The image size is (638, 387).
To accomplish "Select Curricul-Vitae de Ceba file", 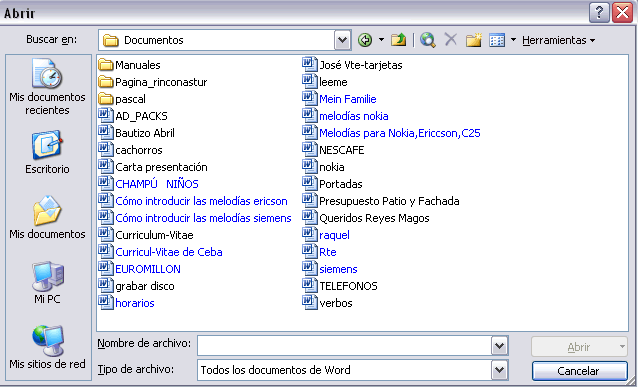I will (161, 252).
